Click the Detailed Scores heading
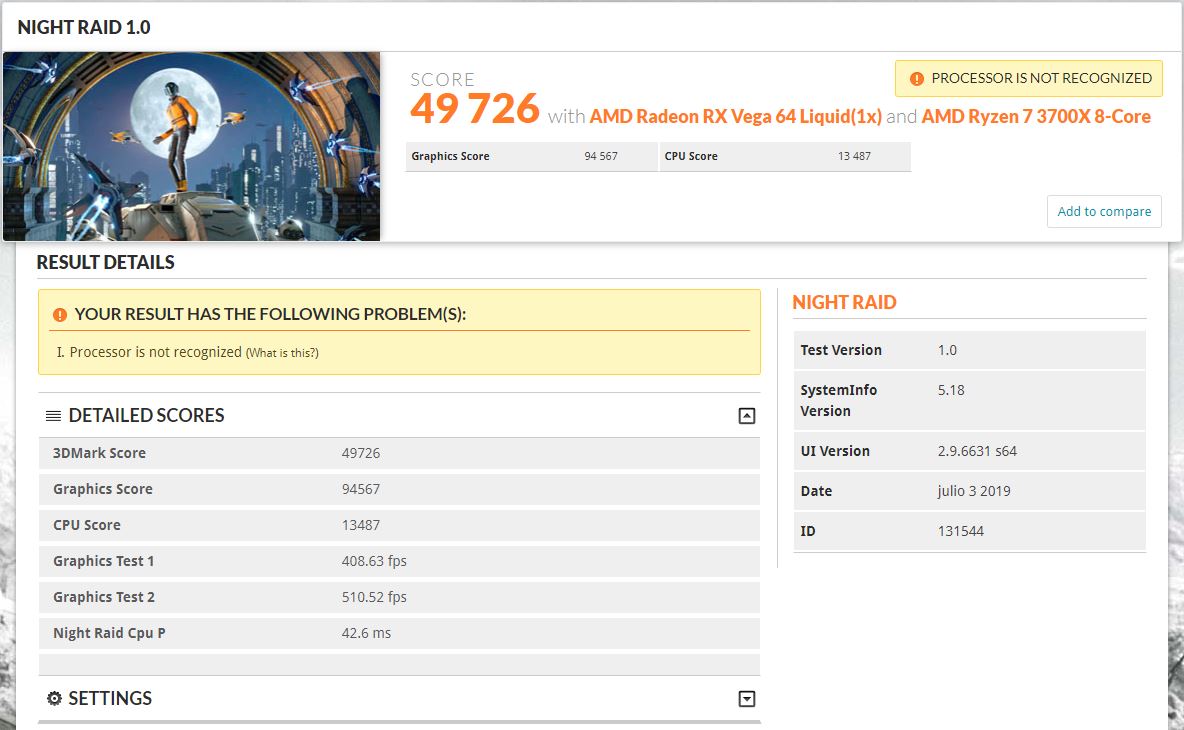Image resolution: width=1184 pixels, height=730 pixels. click(x=146, y=415)
